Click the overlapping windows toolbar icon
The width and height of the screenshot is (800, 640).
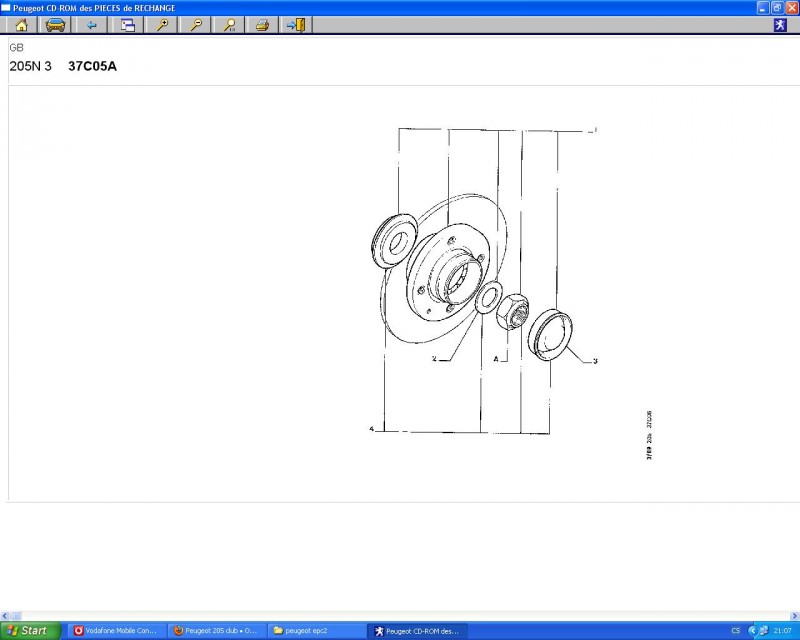coord(128,25)
